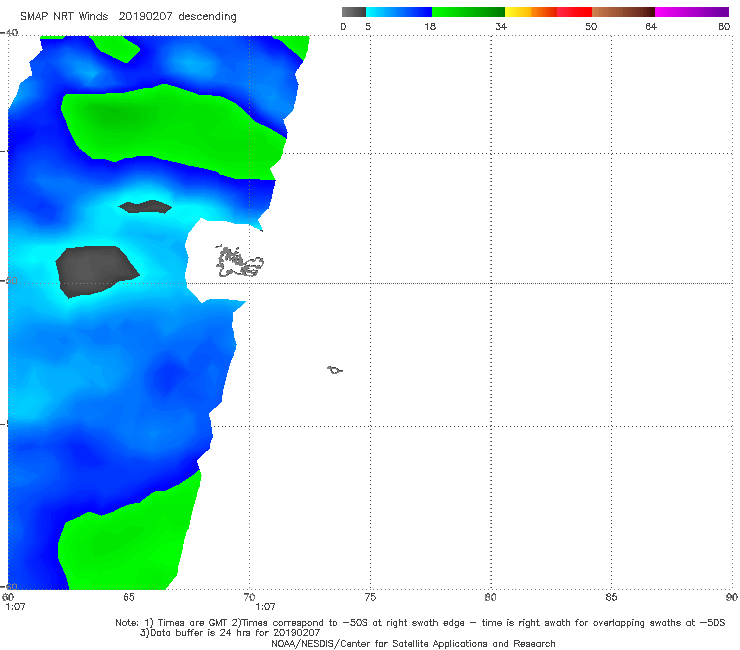This screenshot has width=740, height=650.
Task: Click the gray 0-5 segment of the color bar
Action: coord(353,12)
